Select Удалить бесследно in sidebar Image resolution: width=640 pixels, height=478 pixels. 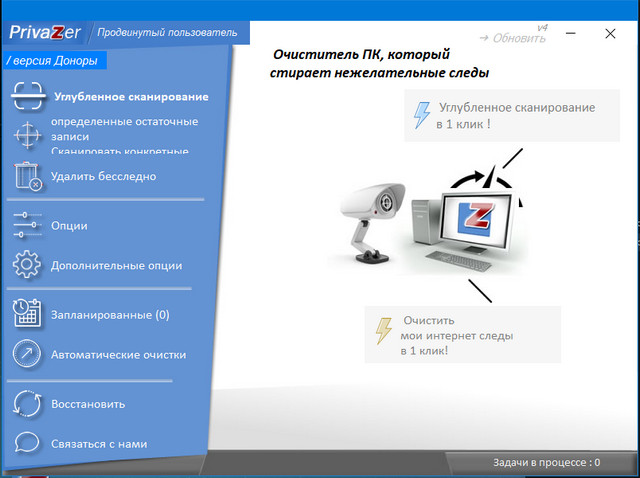(103, 176)
